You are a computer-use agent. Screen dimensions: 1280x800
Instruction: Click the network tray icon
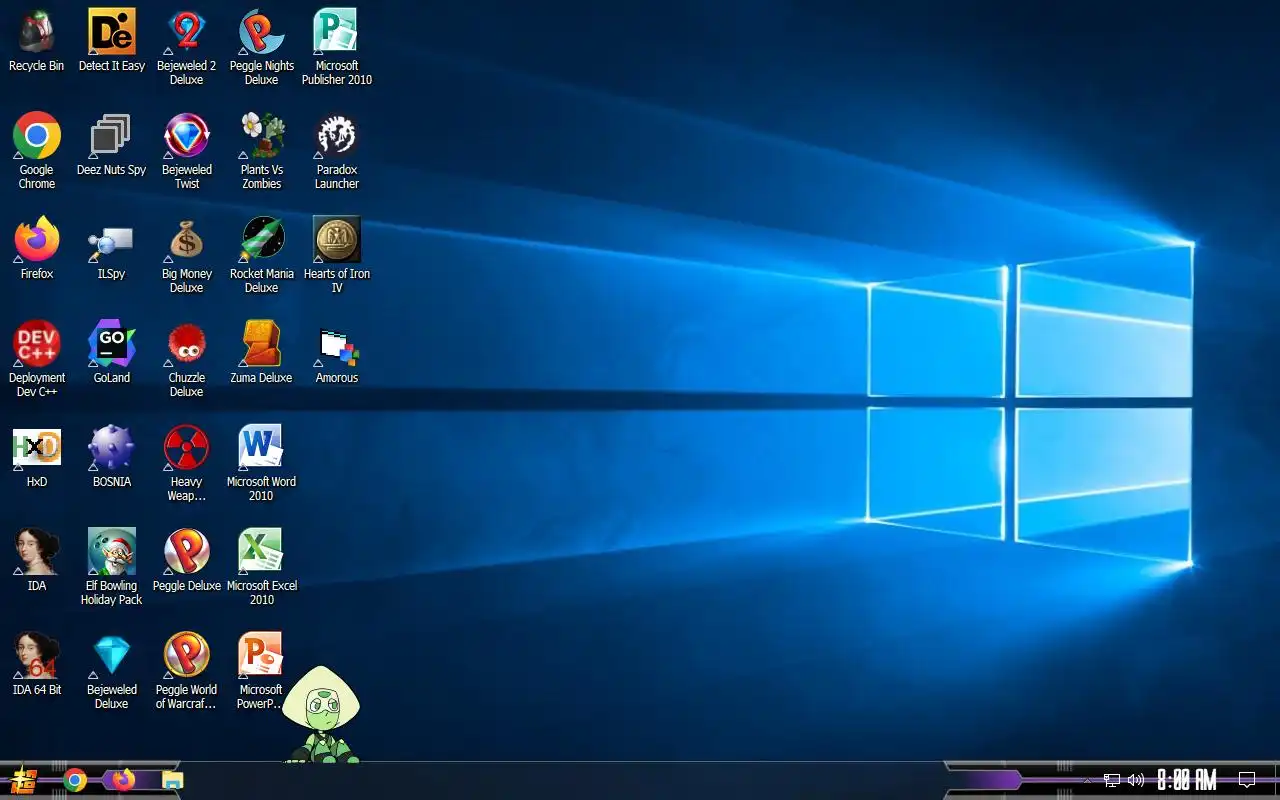click(x=1112, y=780)
